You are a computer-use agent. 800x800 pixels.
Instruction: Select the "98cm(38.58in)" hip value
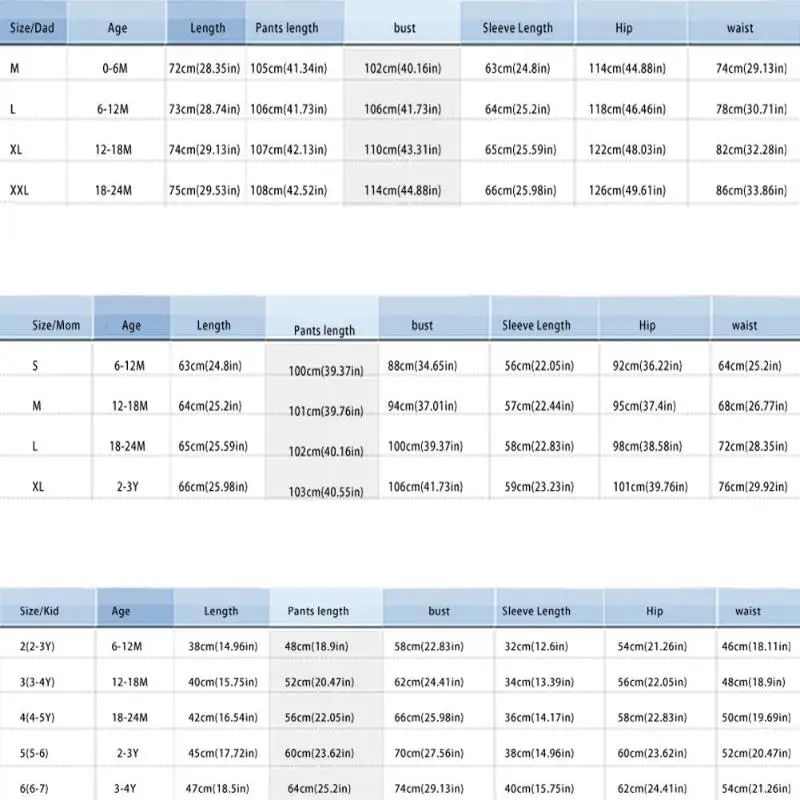click(647, 446)
